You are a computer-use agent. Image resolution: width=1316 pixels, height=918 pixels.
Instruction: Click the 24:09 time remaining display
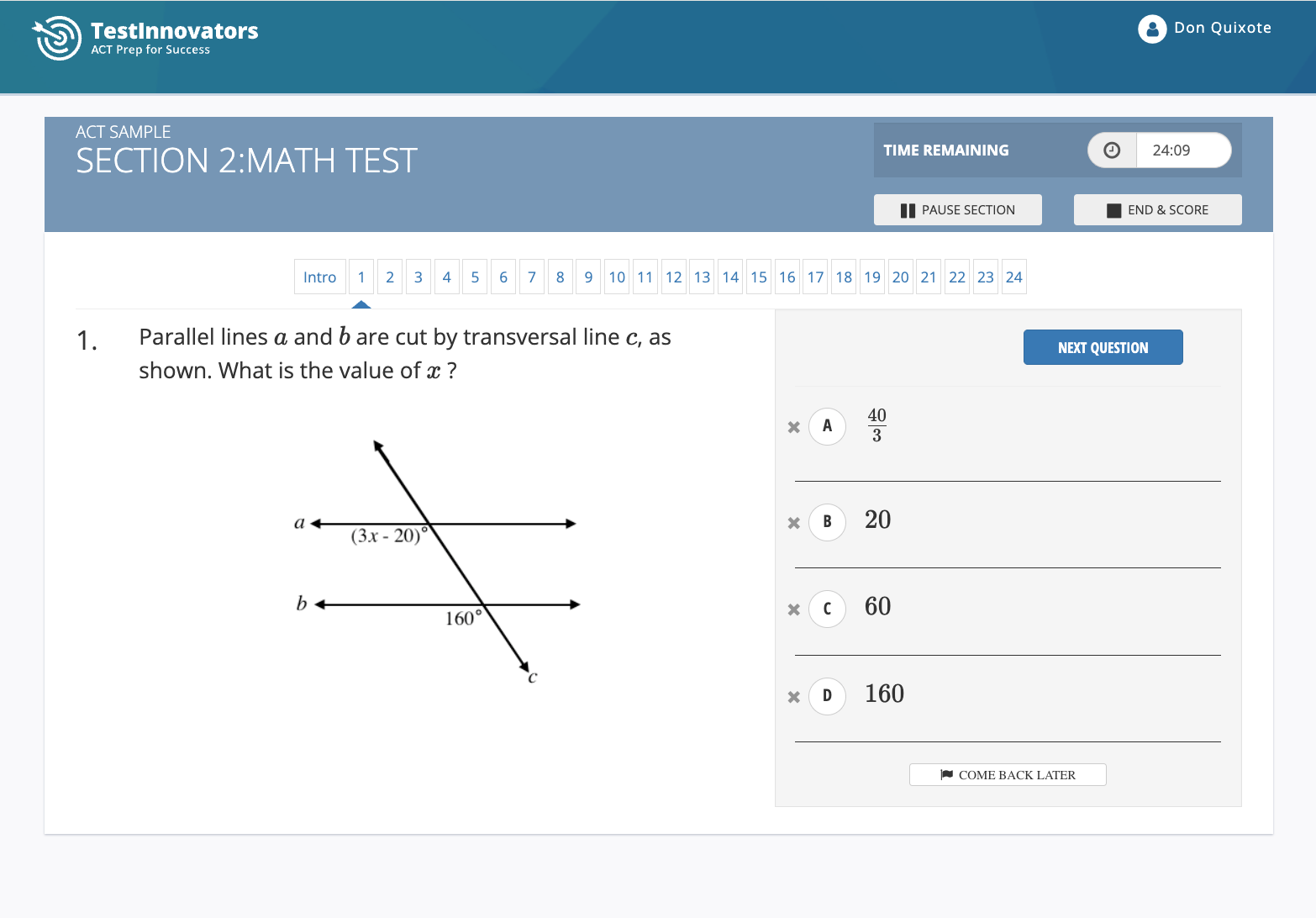(x=1171, y=150)
